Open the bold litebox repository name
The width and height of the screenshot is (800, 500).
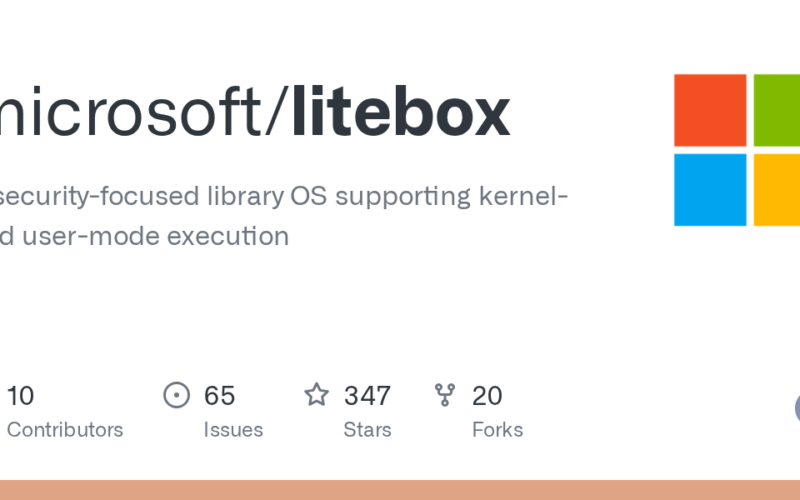click(401, 113)
